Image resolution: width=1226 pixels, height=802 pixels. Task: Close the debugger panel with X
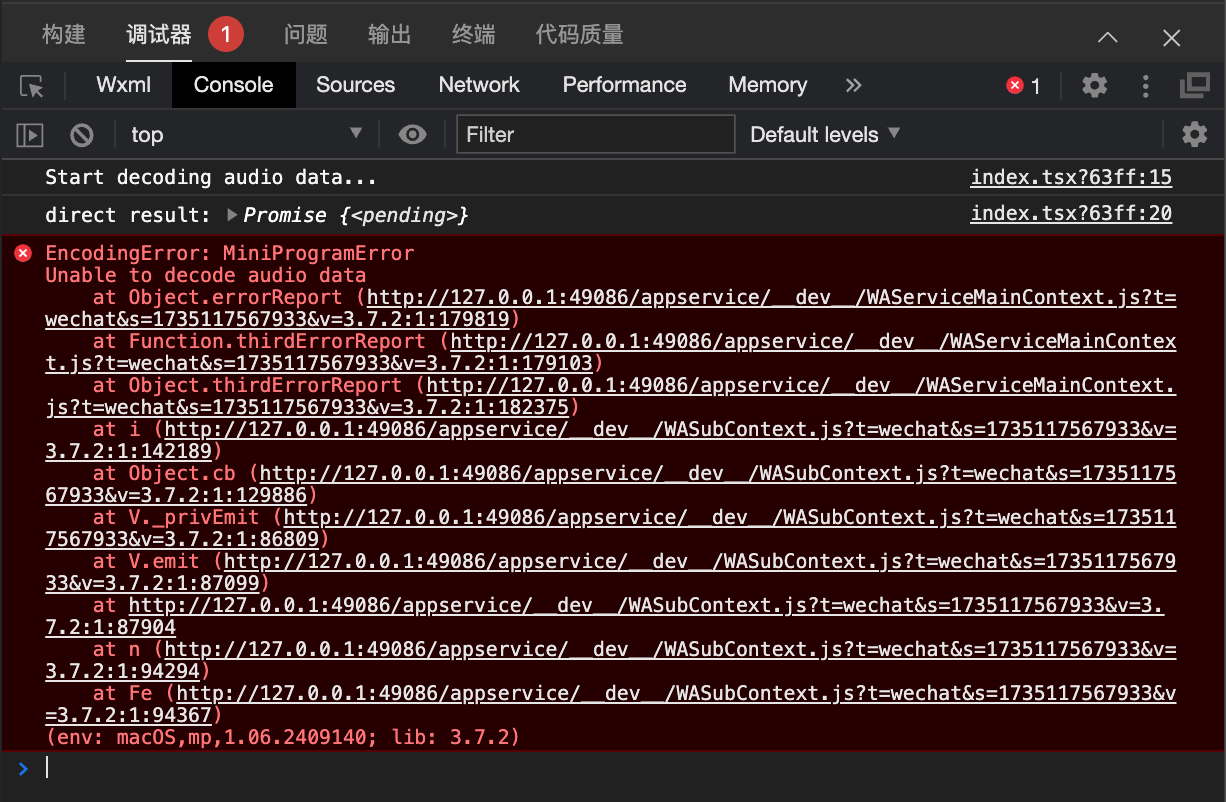pyautogui.click(x=1172, y=38)
